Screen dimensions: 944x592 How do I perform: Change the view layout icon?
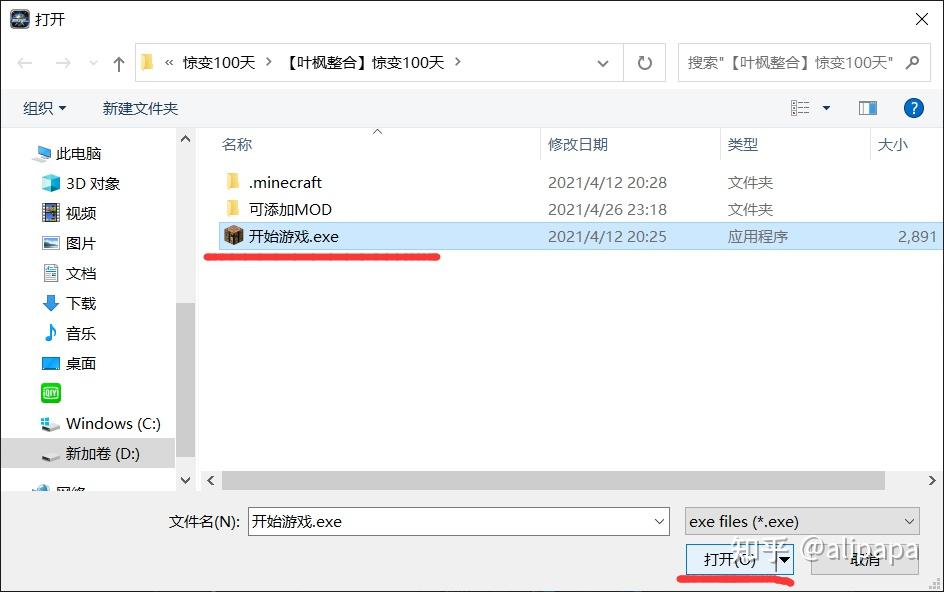800,108
